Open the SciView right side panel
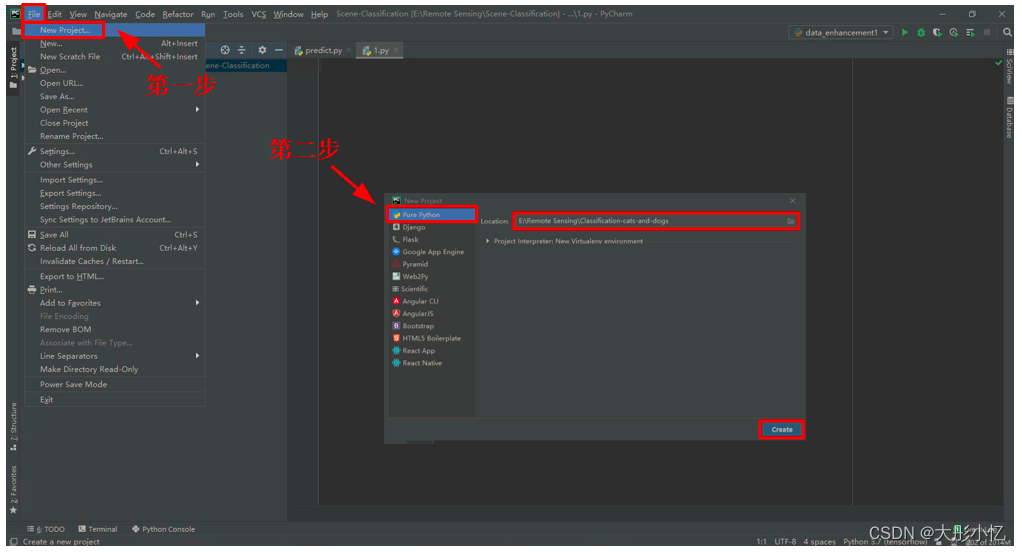The width and height of the screenshot is (1022, 552). 1009,66
